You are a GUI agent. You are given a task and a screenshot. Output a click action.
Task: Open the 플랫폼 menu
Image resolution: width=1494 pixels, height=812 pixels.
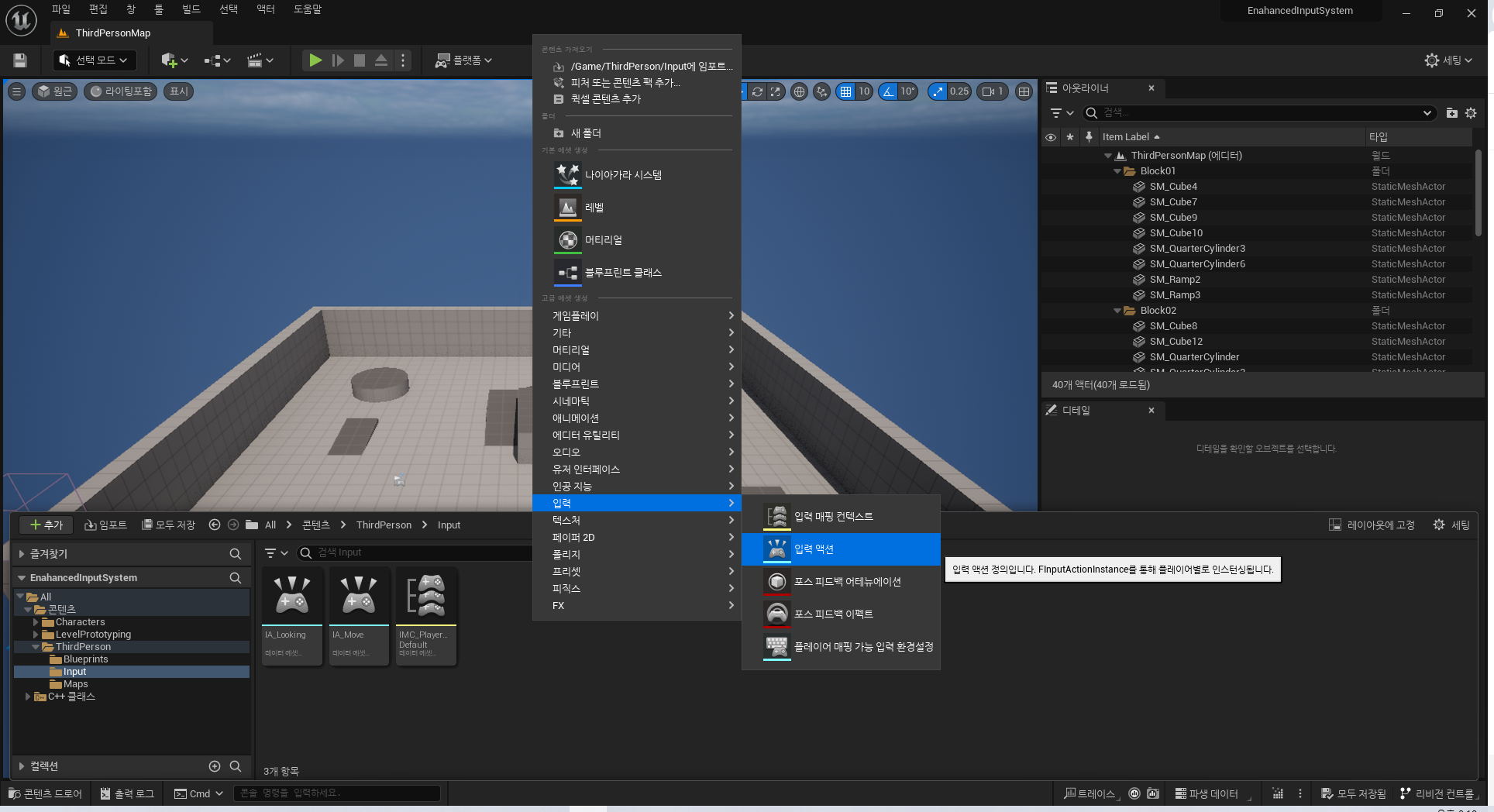pos(463,60)
